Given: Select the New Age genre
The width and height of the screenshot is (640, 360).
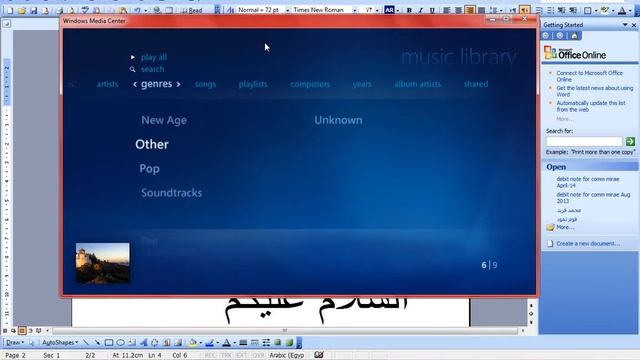Looking at the screenshot, I should [x=164, y=120].
